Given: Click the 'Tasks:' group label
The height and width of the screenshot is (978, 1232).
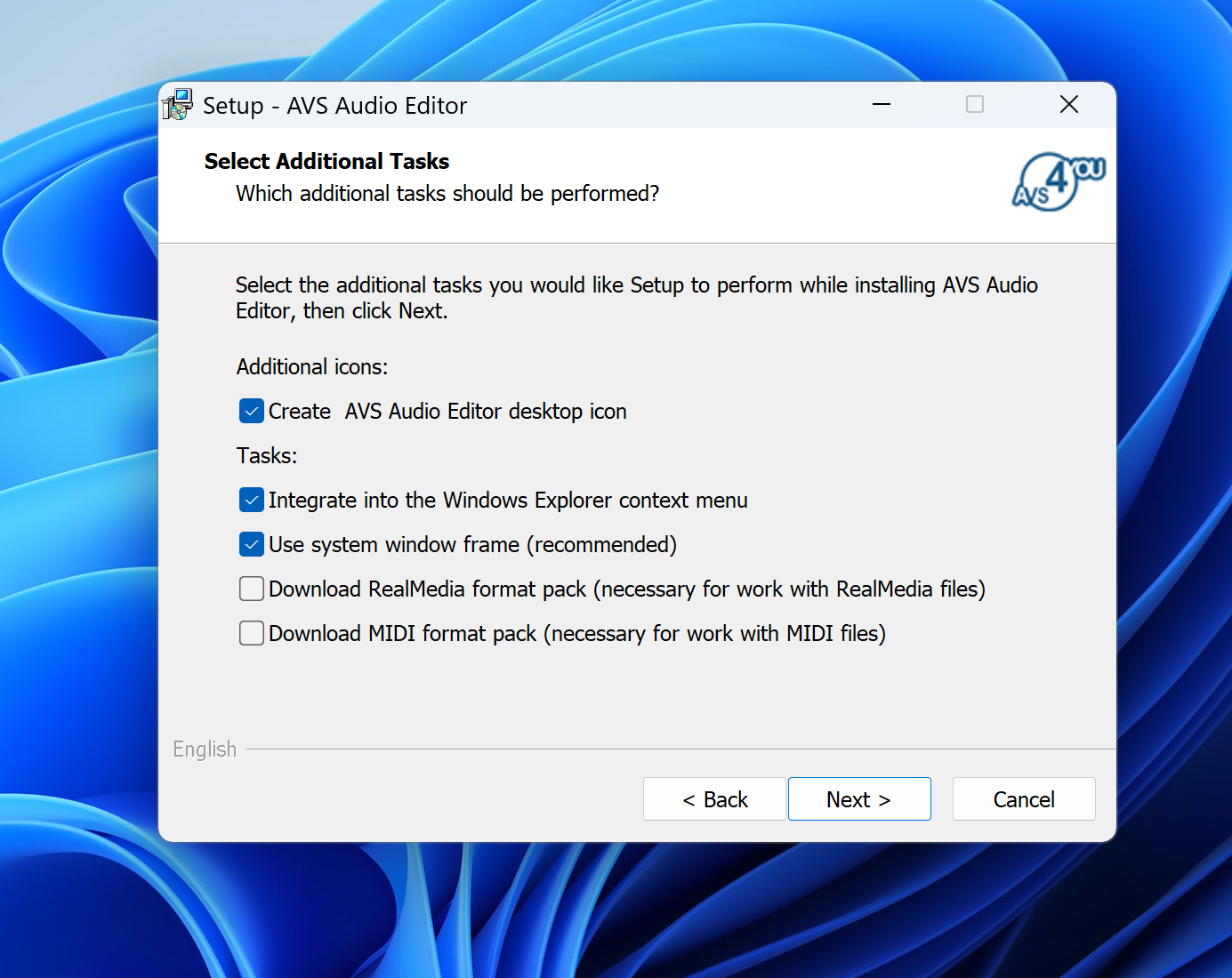Looking at the screenshot, I should coord(267,456).
